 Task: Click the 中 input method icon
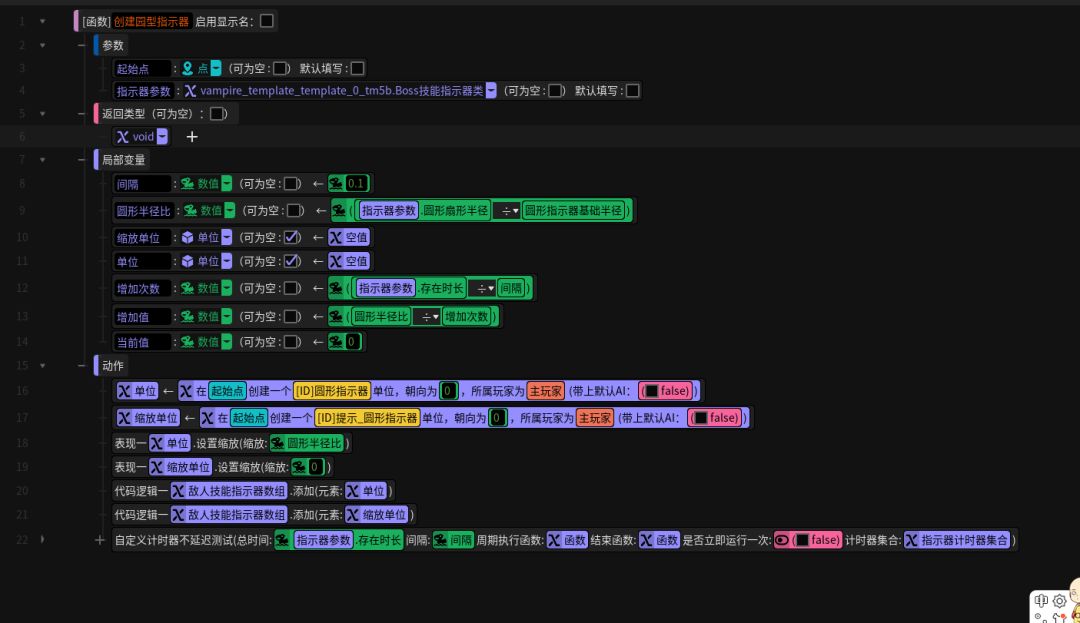point(1041,601)
